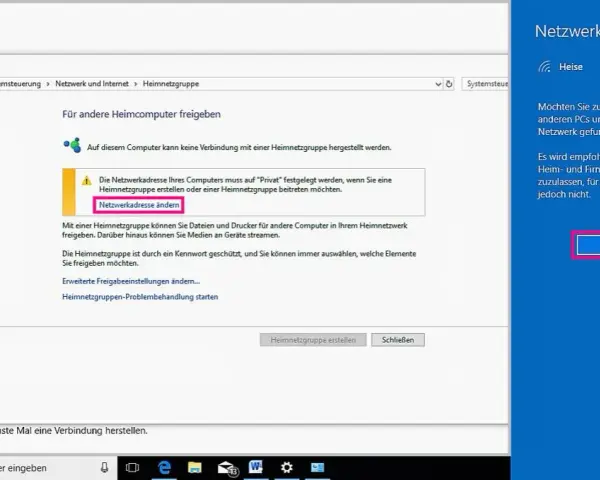Image resolution: width=600 pixels, height=480 pixels.
Task: Click the homegroup spheres icon
Action: click(x=72, y=145)
